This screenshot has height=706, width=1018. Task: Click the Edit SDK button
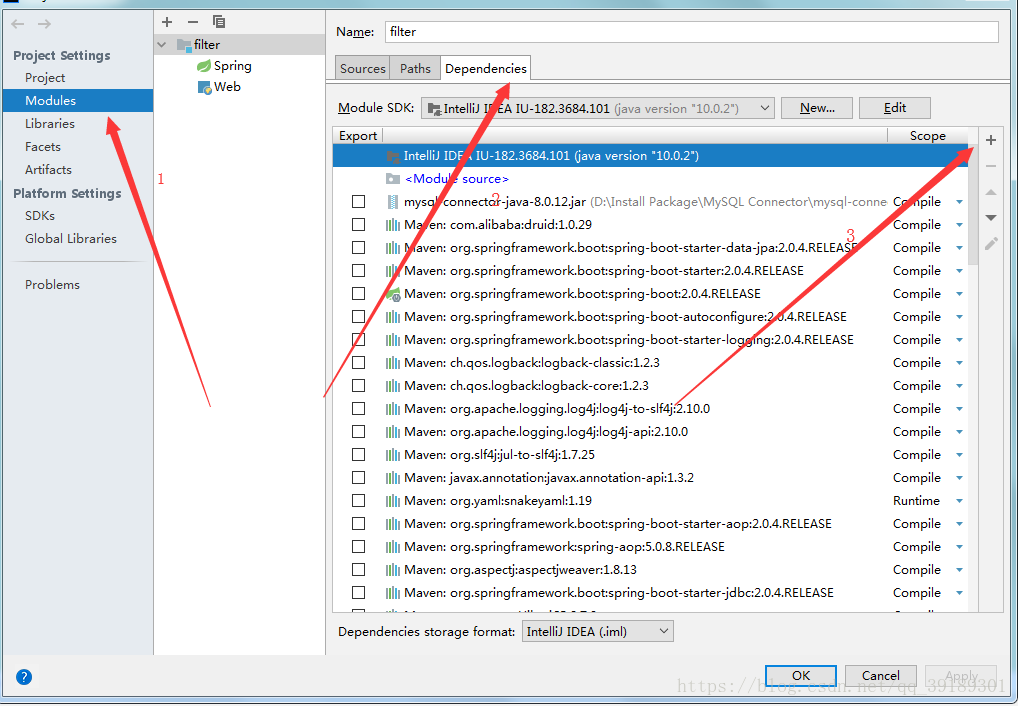[895, 108]
